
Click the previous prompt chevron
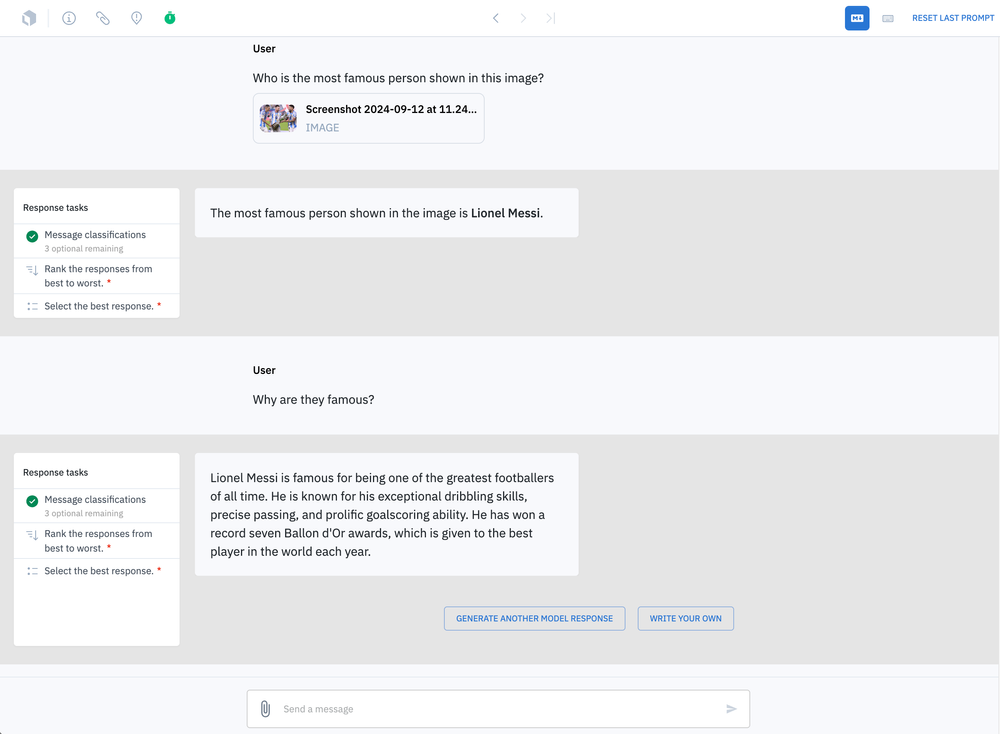pos(495,17)
